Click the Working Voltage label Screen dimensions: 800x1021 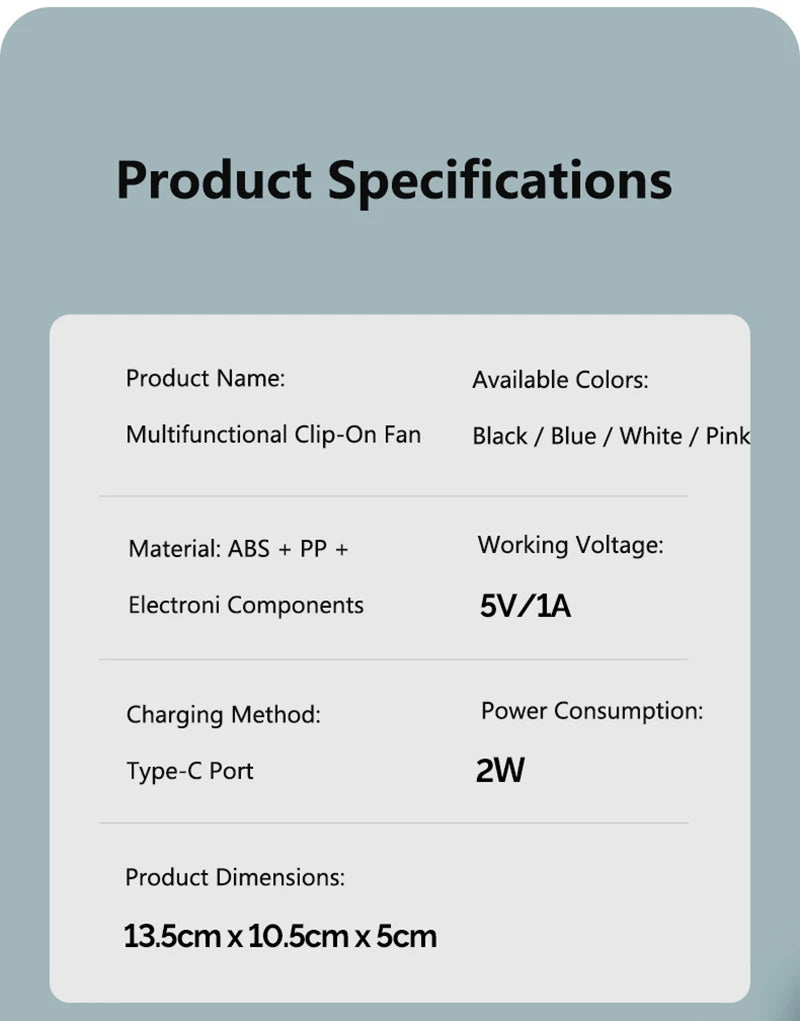(x=570, y=545)
